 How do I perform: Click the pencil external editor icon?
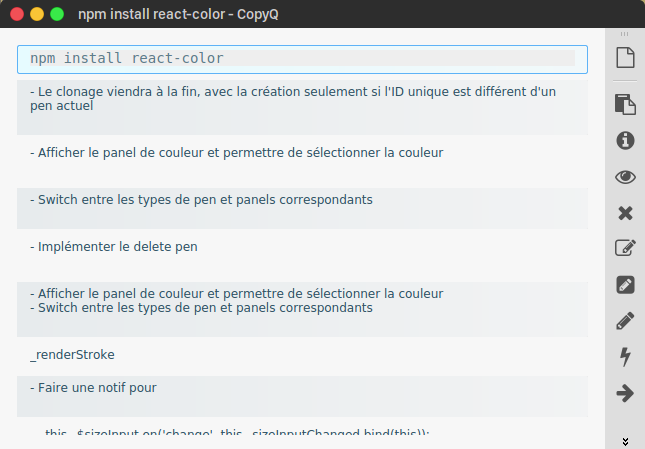(626, 321)
